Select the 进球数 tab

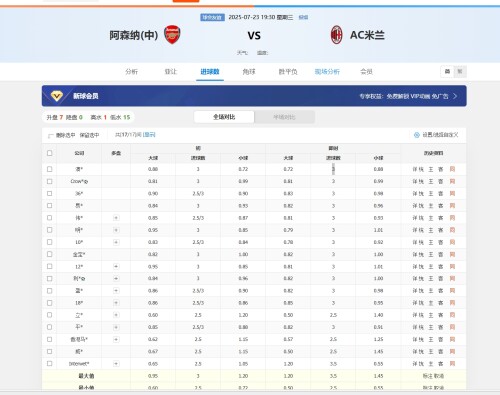210,71
